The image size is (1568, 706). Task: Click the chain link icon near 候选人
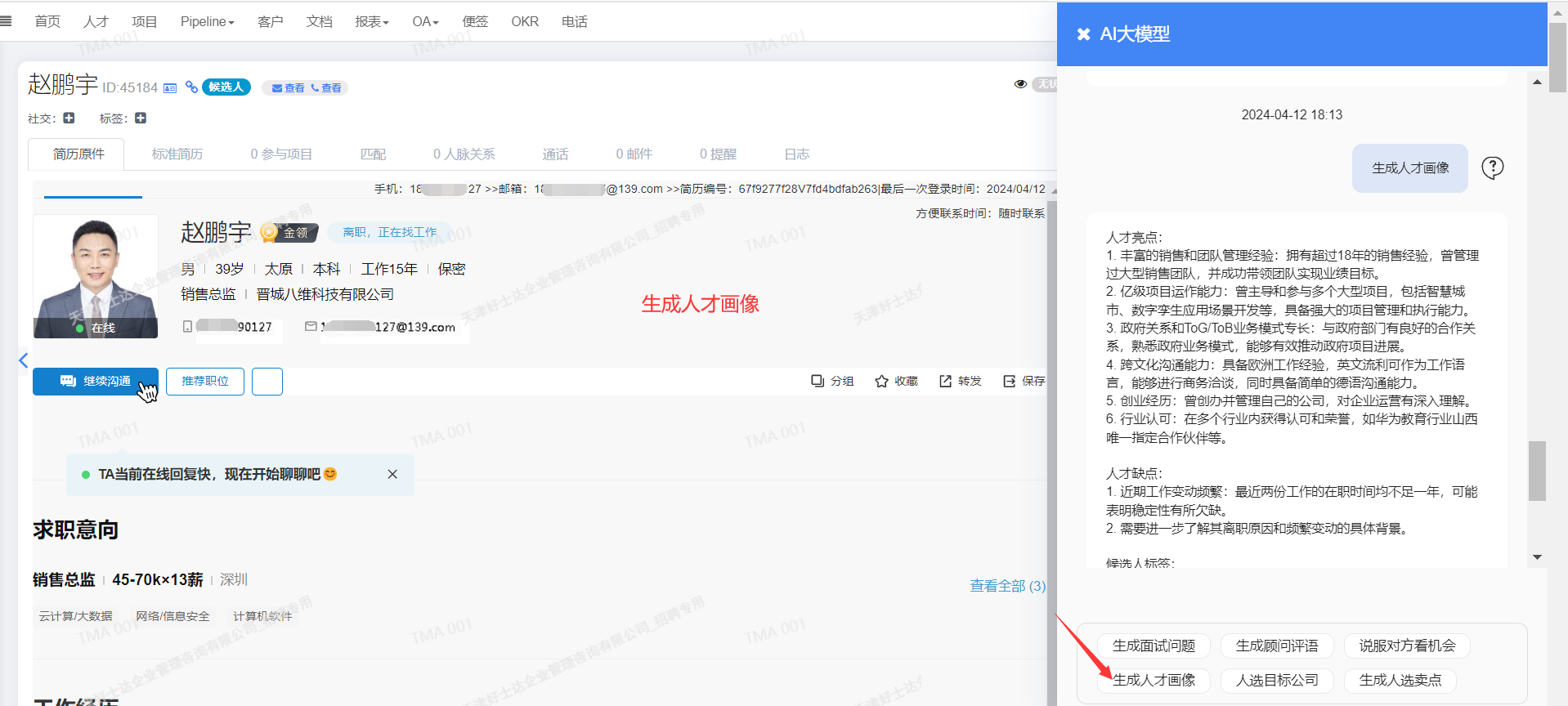click(191, 87)
